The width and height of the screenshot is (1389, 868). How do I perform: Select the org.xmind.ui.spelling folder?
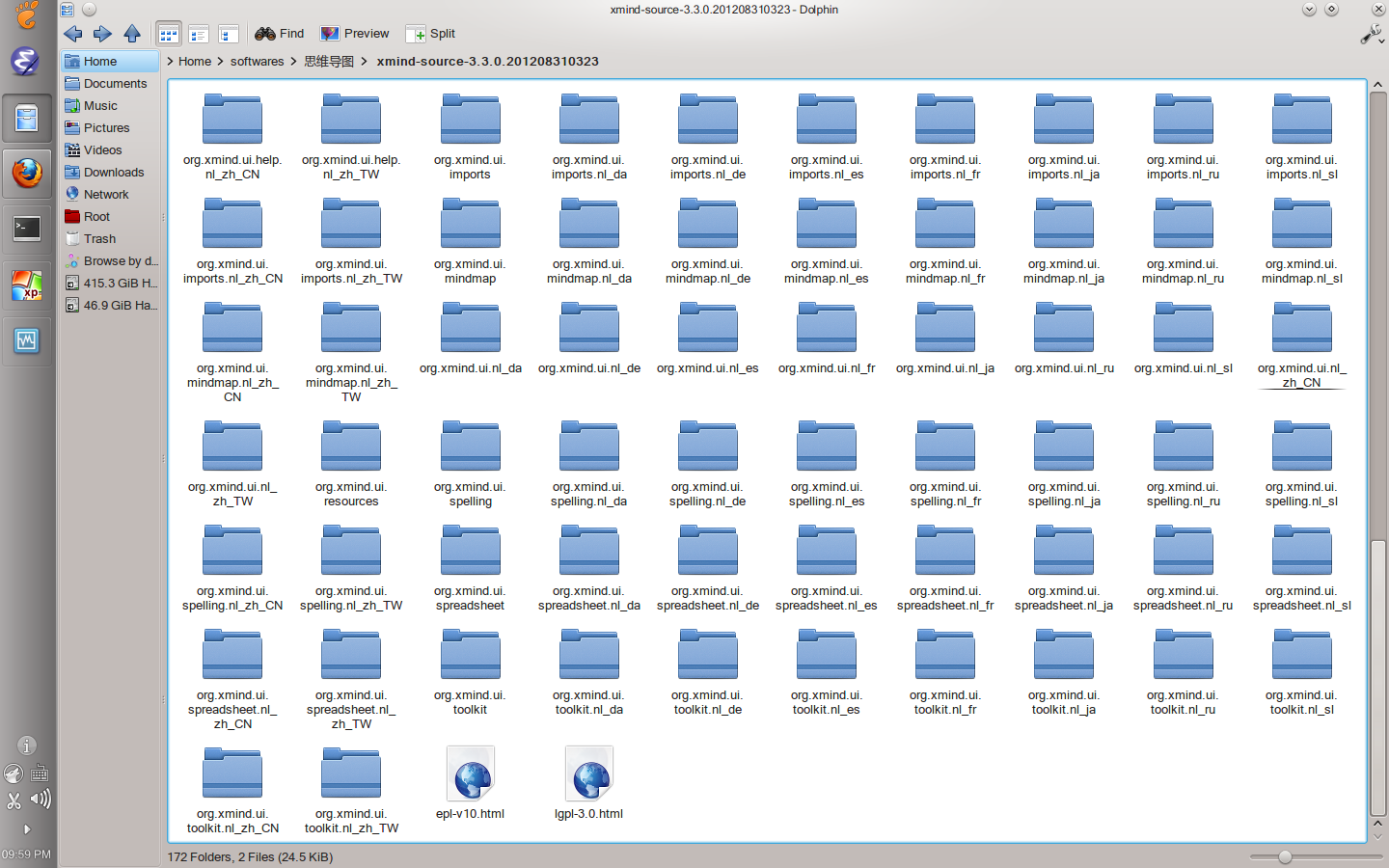470,463
